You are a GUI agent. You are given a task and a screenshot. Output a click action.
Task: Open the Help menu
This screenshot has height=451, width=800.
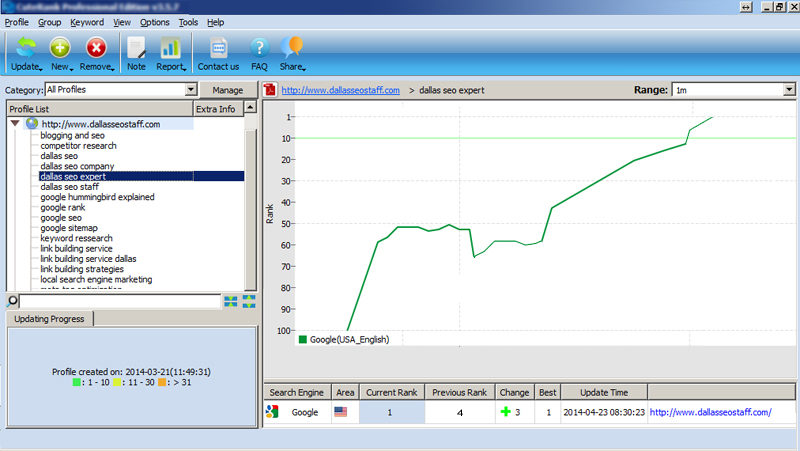pos(215,22)
